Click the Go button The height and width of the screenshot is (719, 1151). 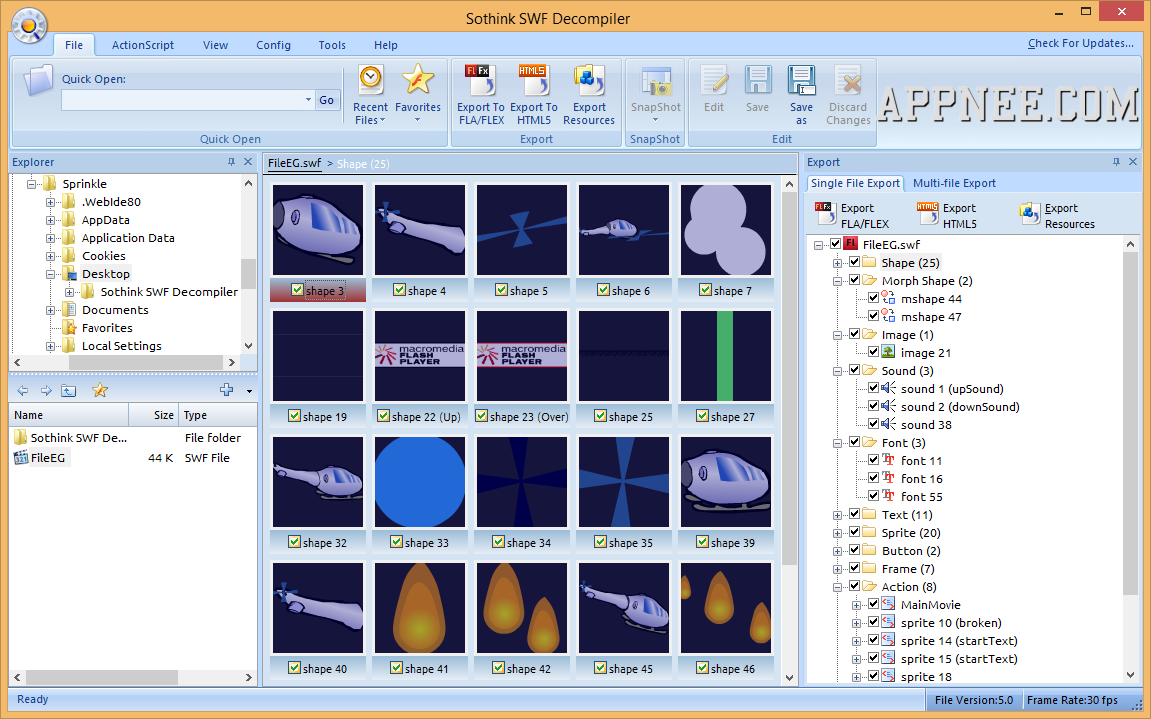(x=327, y=100)
